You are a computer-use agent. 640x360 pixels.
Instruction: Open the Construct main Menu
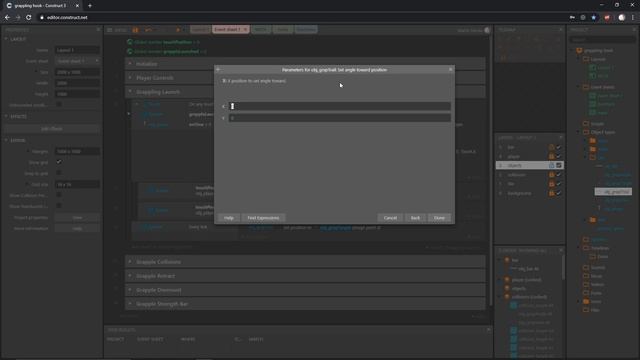117,30
